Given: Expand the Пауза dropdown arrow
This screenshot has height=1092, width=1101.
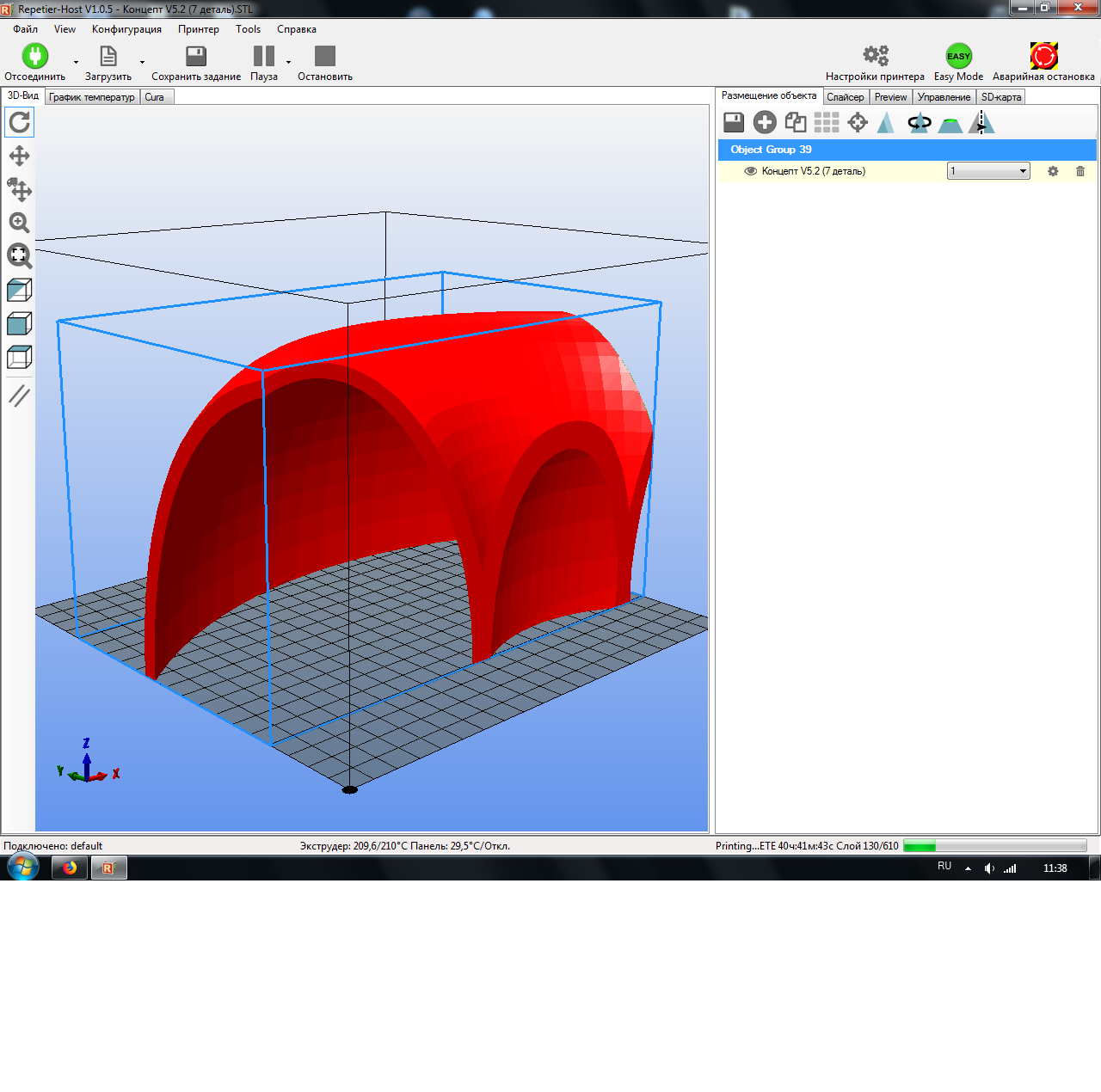Looking at the screenshot, I should (x=288, y=63).
